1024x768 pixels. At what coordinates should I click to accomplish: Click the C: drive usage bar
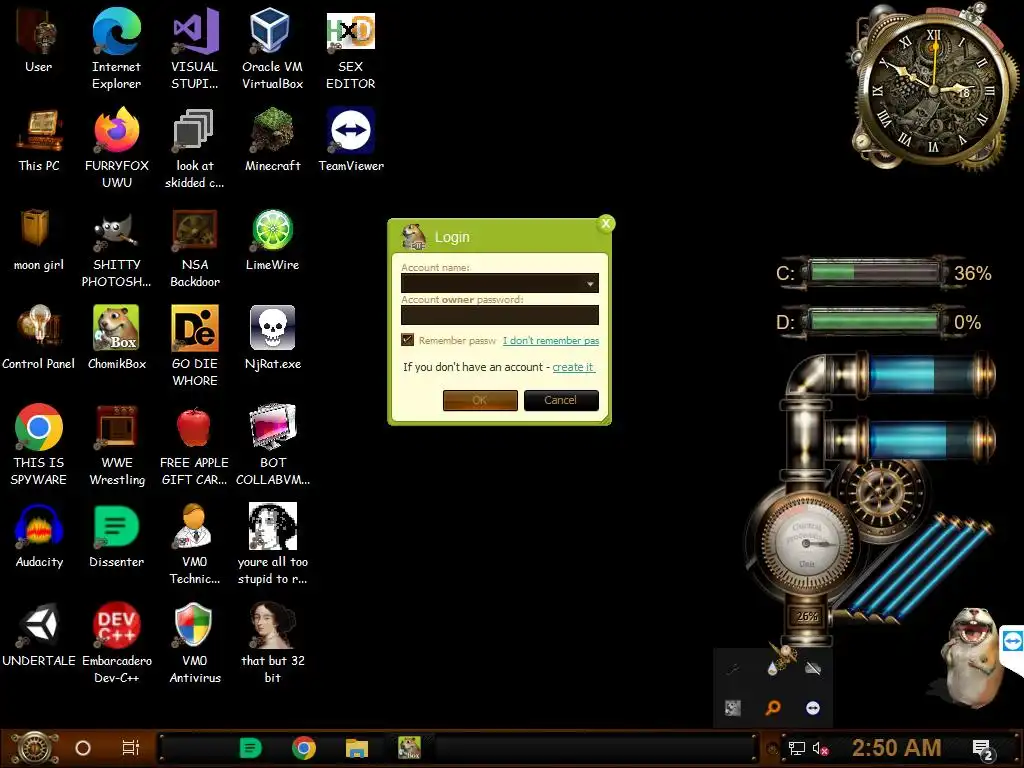pos(874,272)
